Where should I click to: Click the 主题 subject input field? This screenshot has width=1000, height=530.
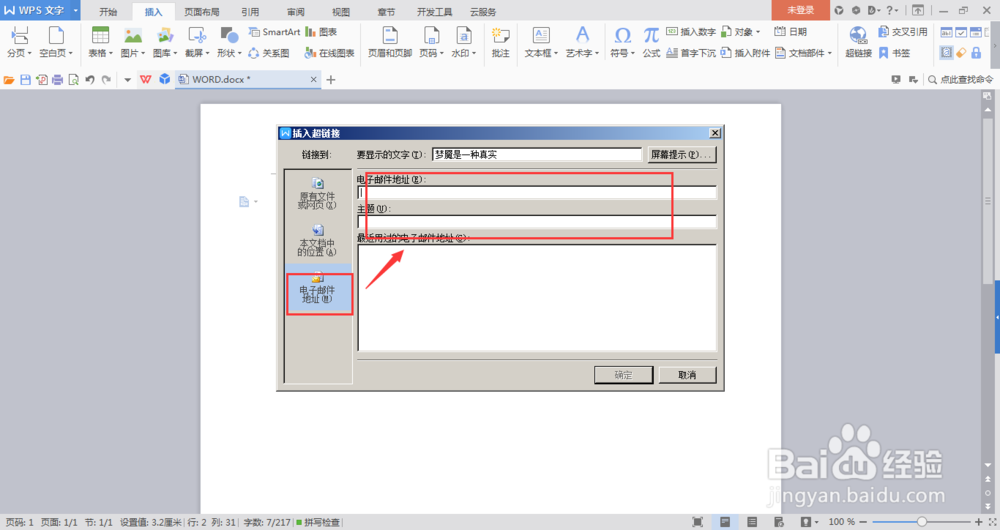point(537,222)
